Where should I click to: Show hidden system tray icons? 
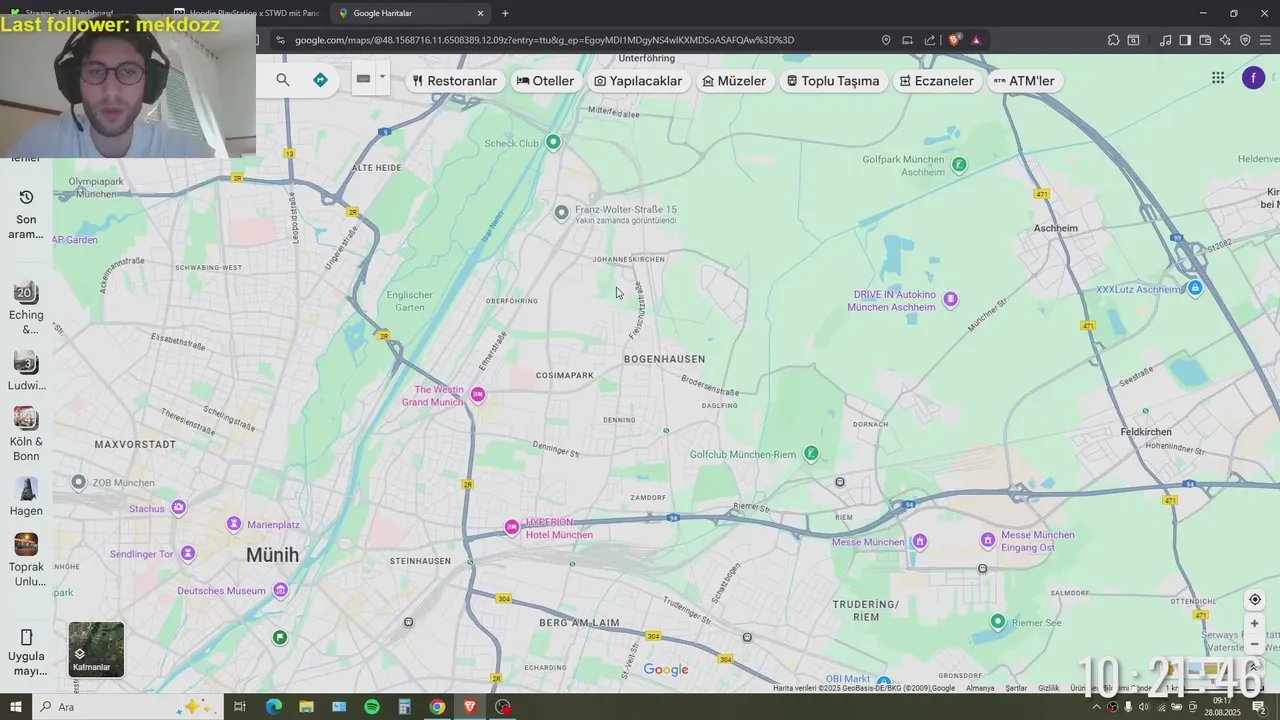[x=1095, y=707]
